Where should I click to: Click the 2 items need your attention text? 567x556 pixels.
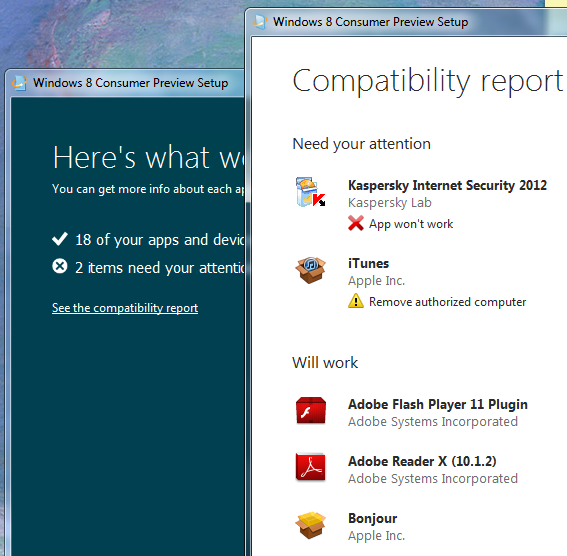(x=160, y=268)
